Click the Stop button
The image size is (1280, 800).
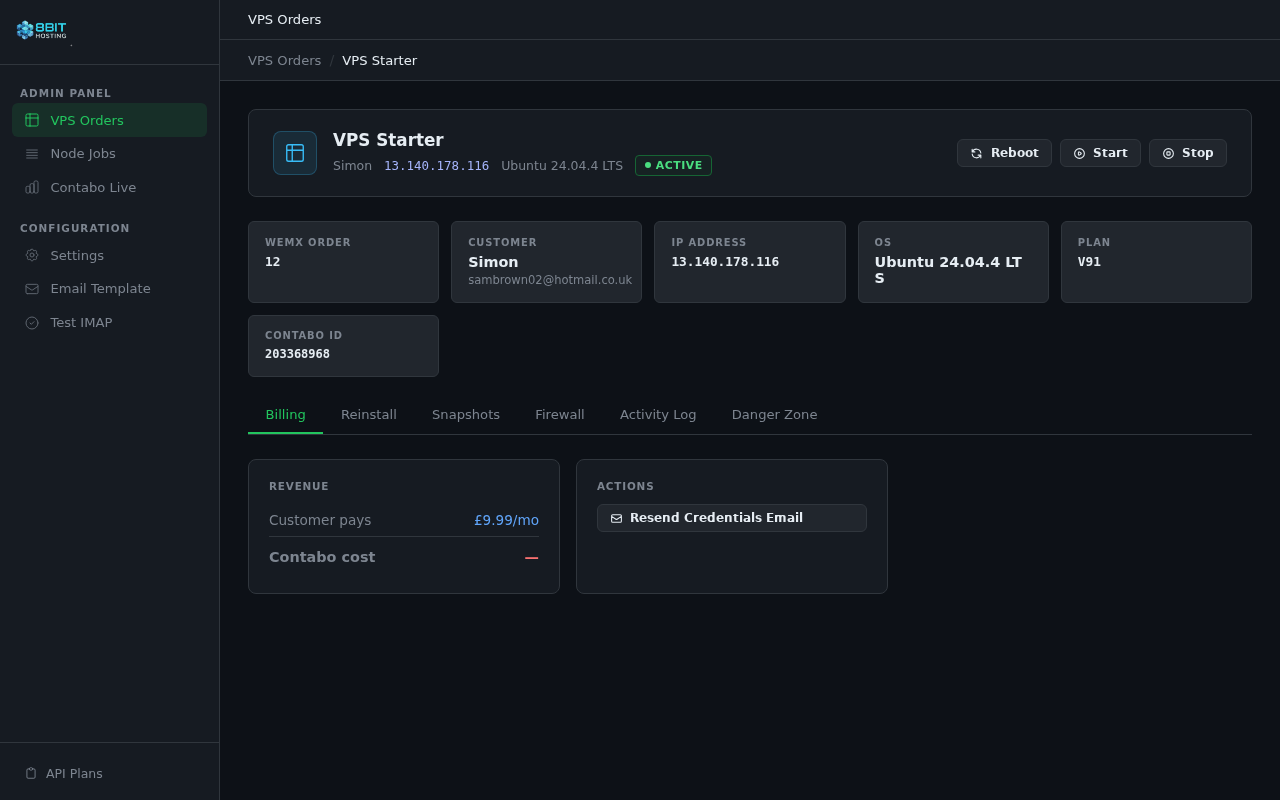1188,153
